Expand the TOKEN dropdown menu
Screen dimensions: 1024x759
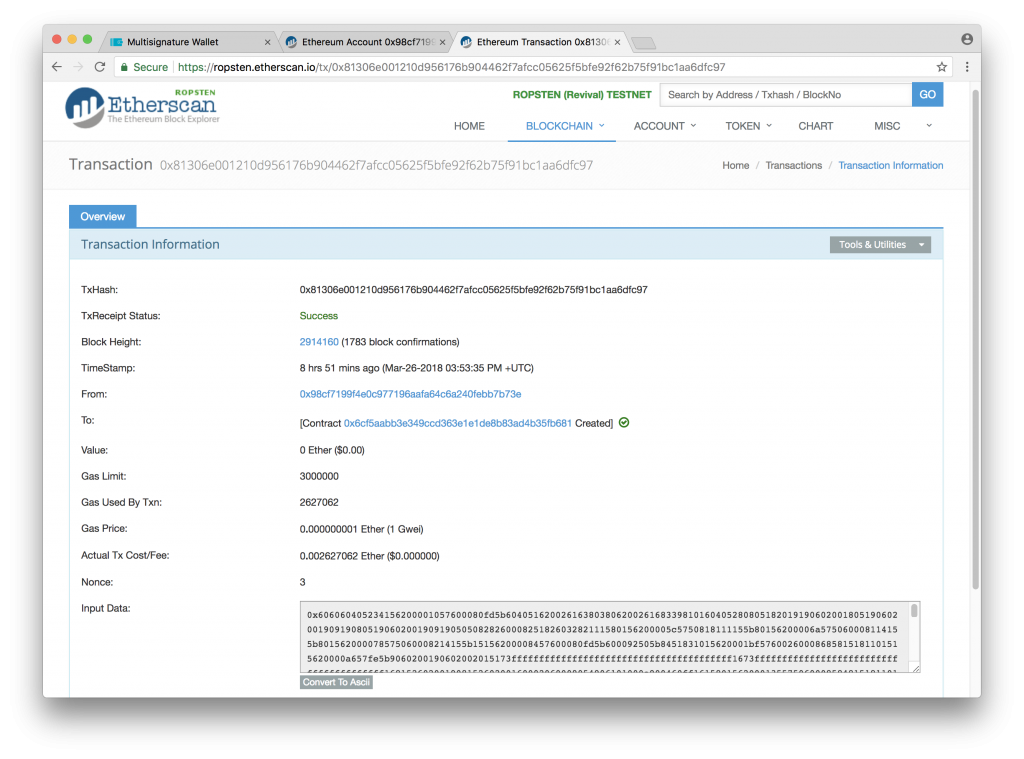pos(748,126)
